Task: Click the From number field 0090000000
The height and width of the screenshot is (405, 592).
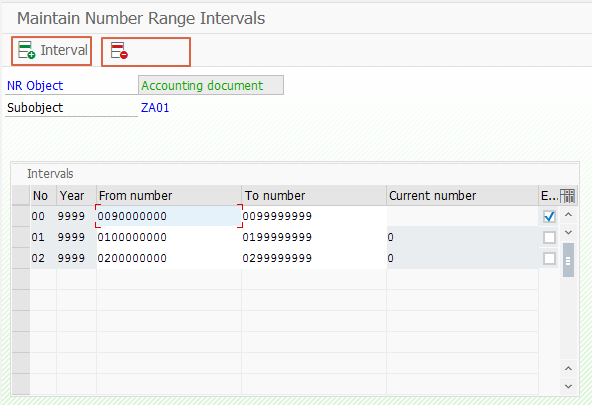Action: click(169, 216)
